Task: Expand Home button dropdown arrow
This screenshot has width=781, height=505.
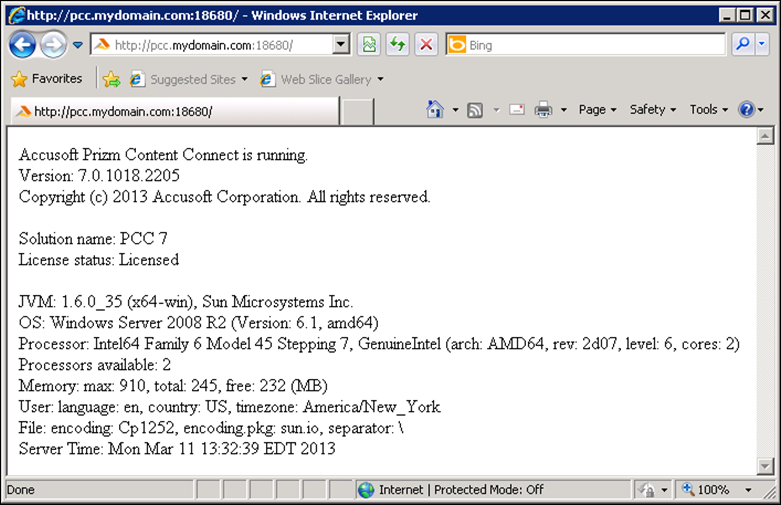Action: (x=455, y=110)
